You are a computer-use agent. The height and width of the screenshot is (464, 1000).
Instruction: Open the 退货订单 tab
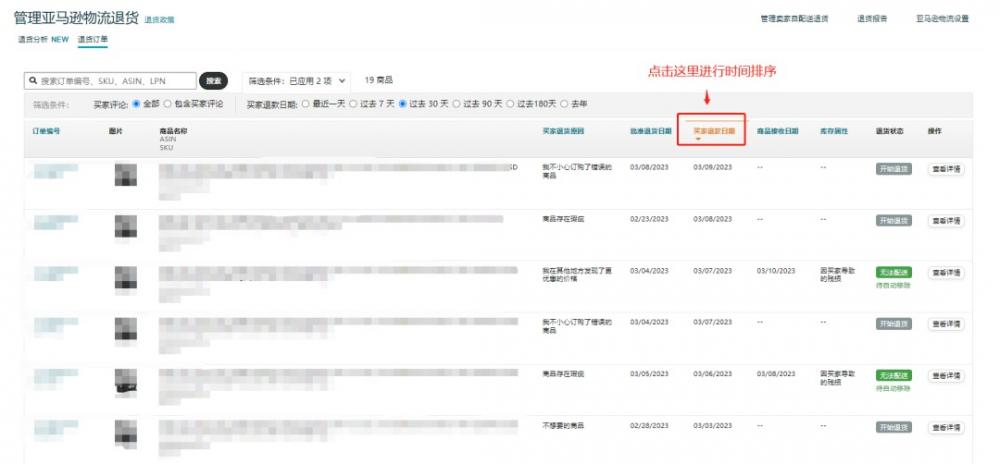[x=92, y=40]
